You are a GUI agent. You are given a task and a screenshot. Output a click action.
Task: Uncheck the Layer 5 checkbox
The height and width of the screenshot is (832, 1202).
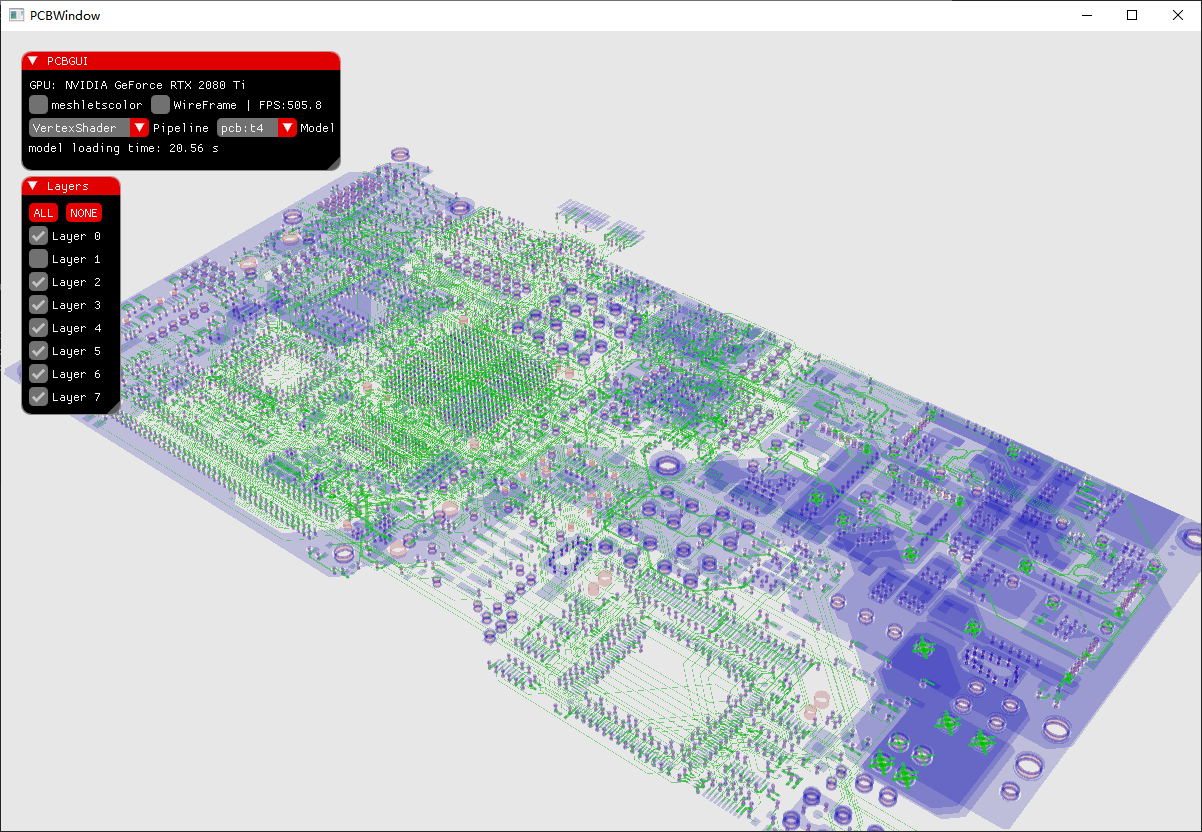[38, 351]
